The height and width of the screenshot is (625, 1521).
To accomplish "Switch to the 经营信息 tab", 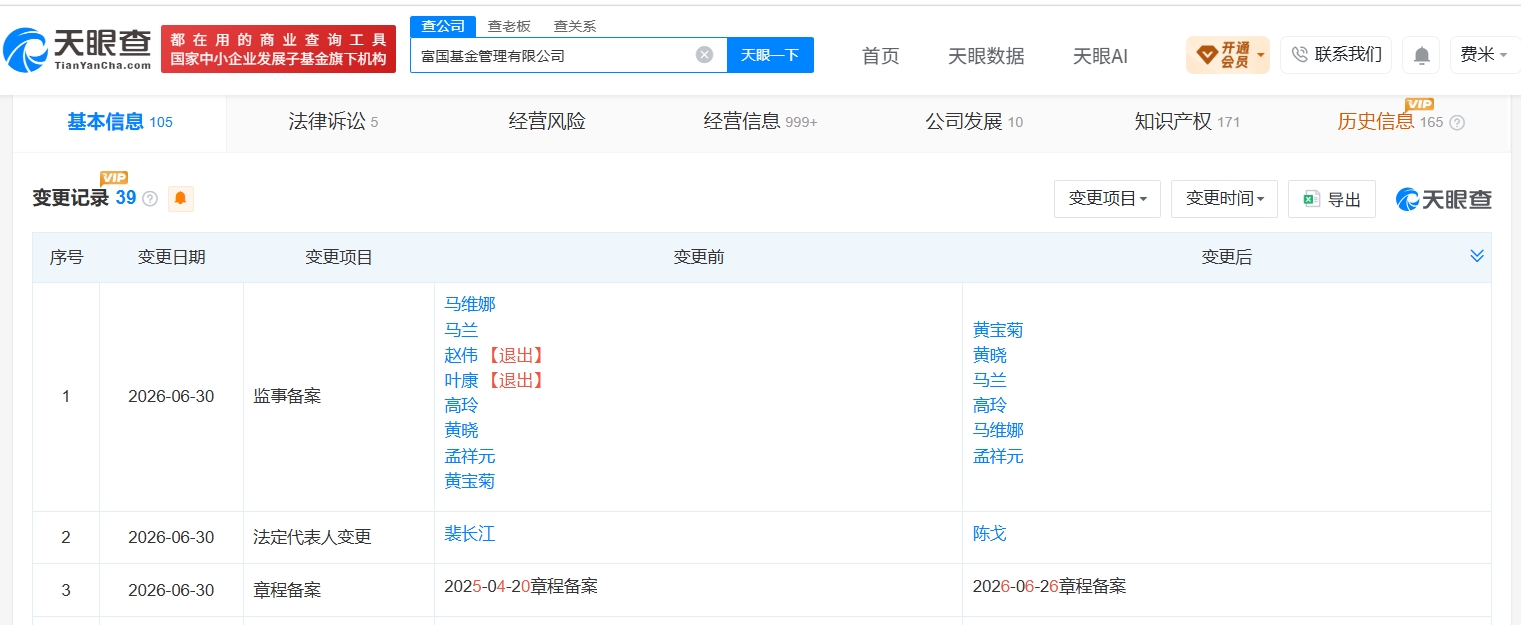I will coord(760,122).
